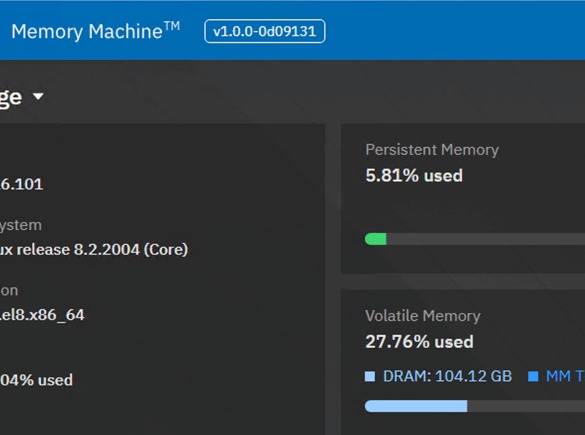Click the light blue volatile memory bar
Viewport: 585px width, 435px height.
click(416, 406)
